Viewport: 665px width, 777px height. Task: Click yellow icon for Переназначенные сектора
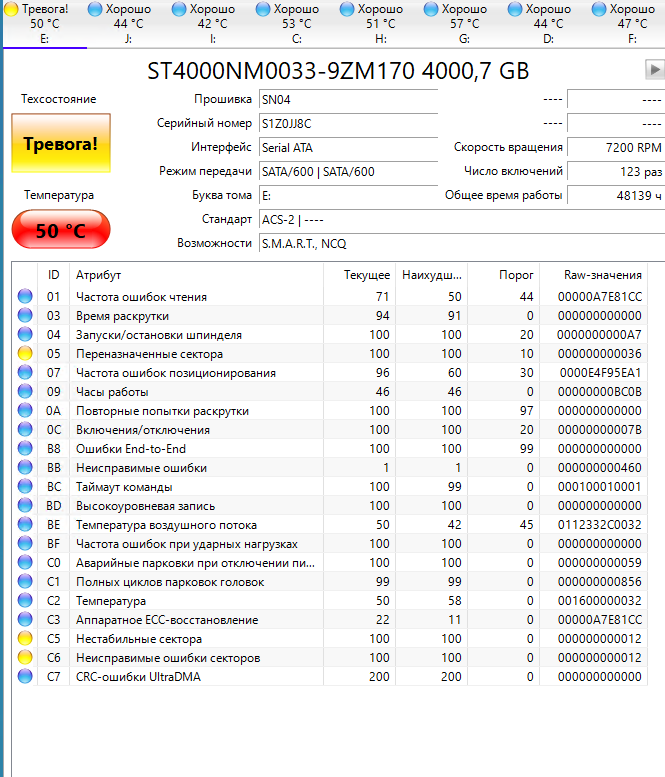point(25,353)
